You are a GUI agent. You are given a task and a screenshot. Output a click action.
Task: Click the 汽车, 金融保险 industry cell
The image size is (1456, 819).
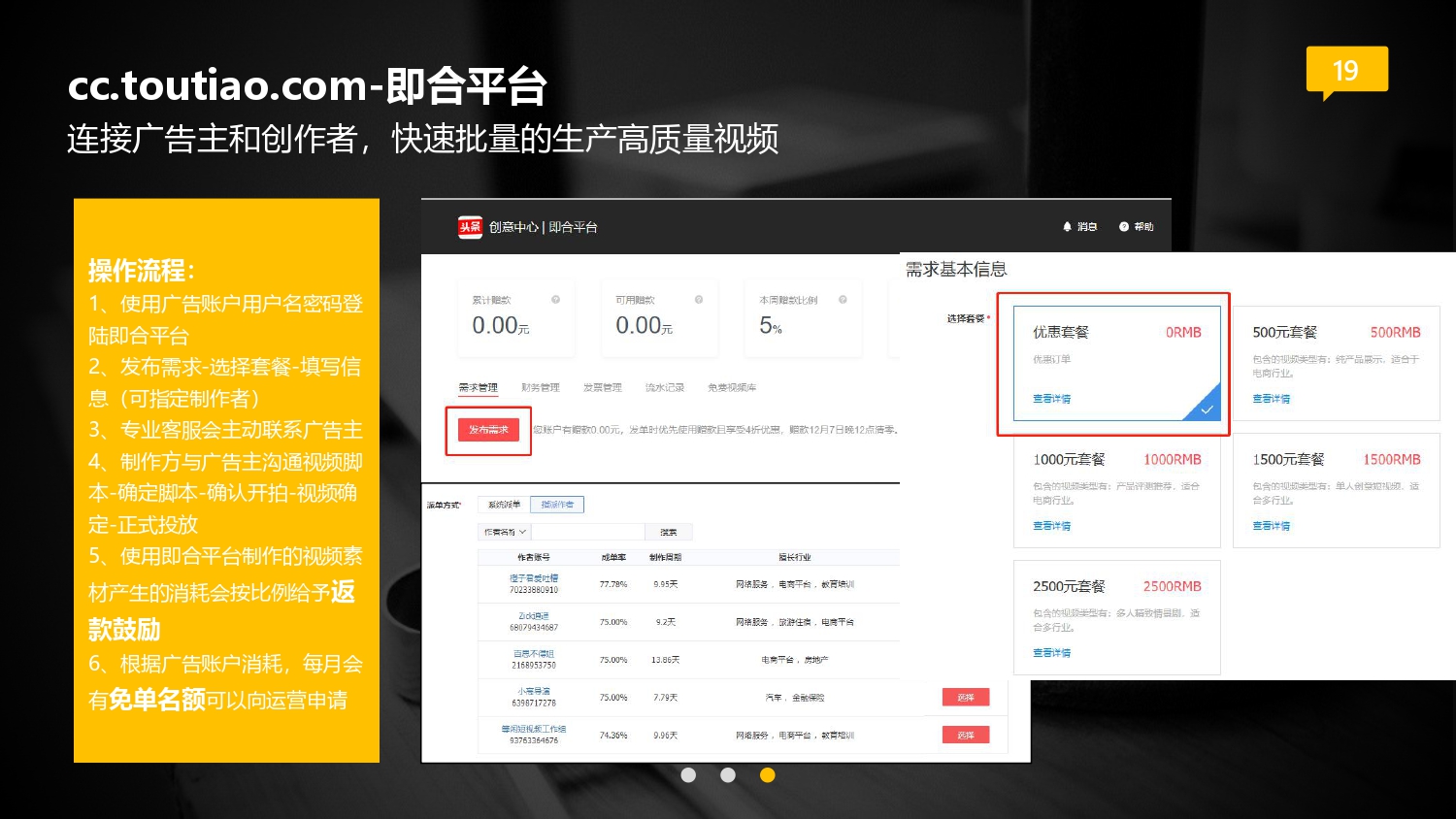(795, 698)
